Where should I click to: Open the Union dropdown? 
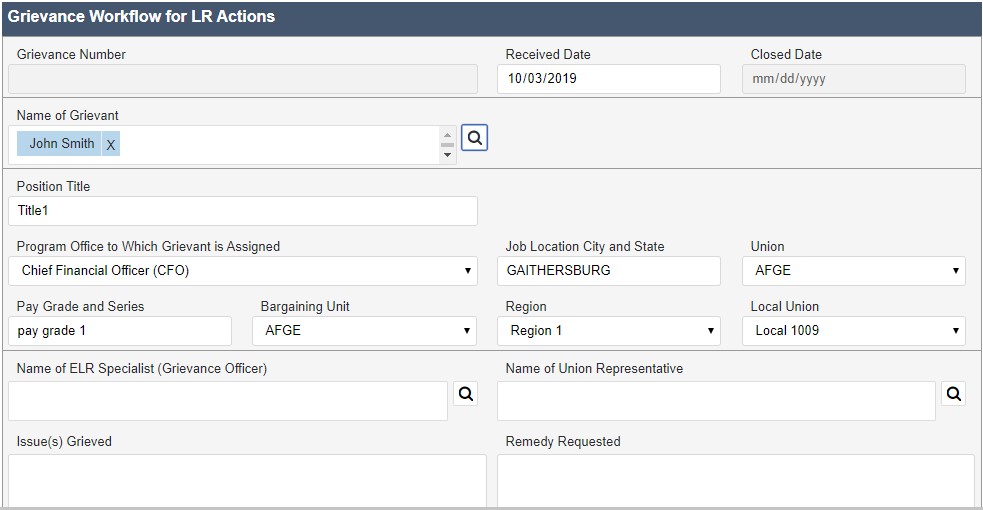coord(854,271)
